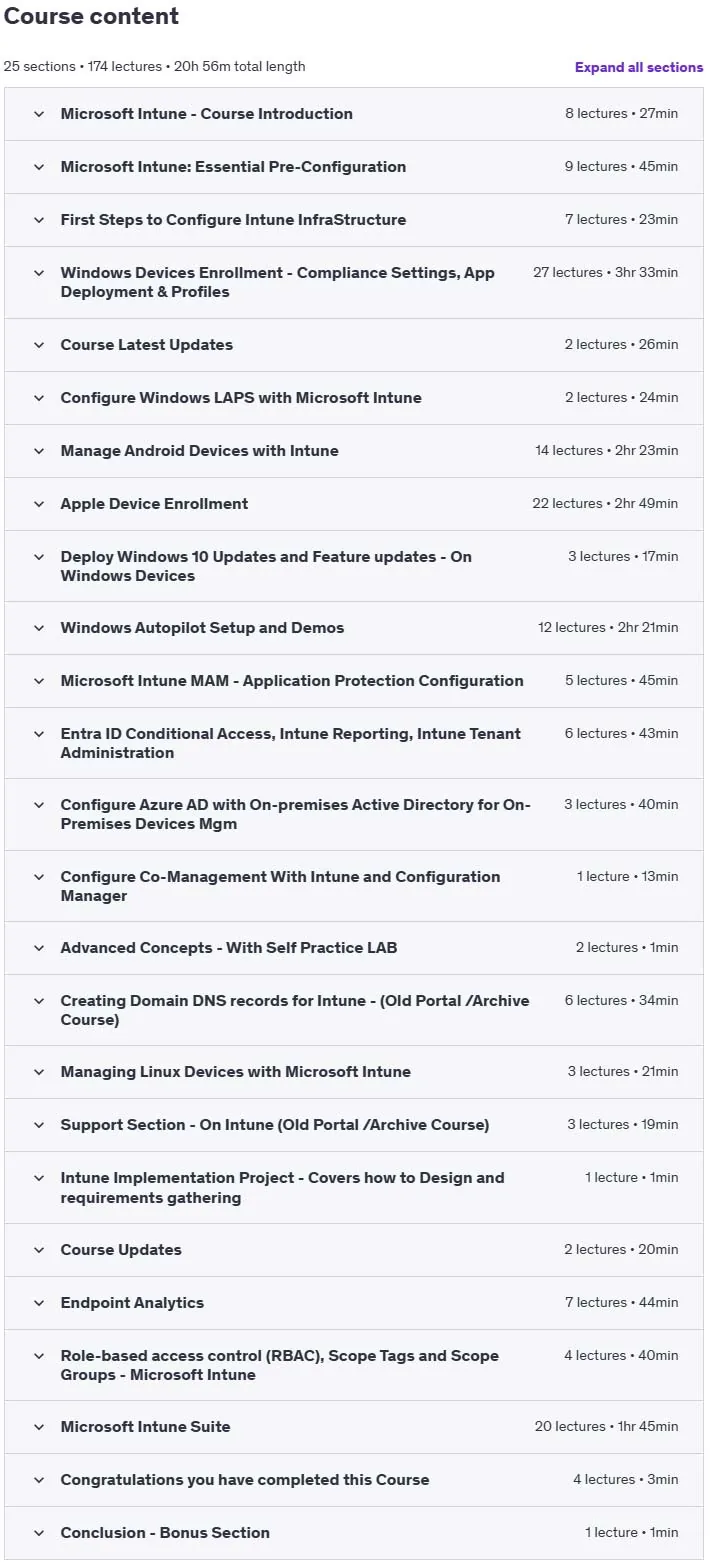Click 27 lectures duration on Windows Enrollment row

tap(605, 272)
